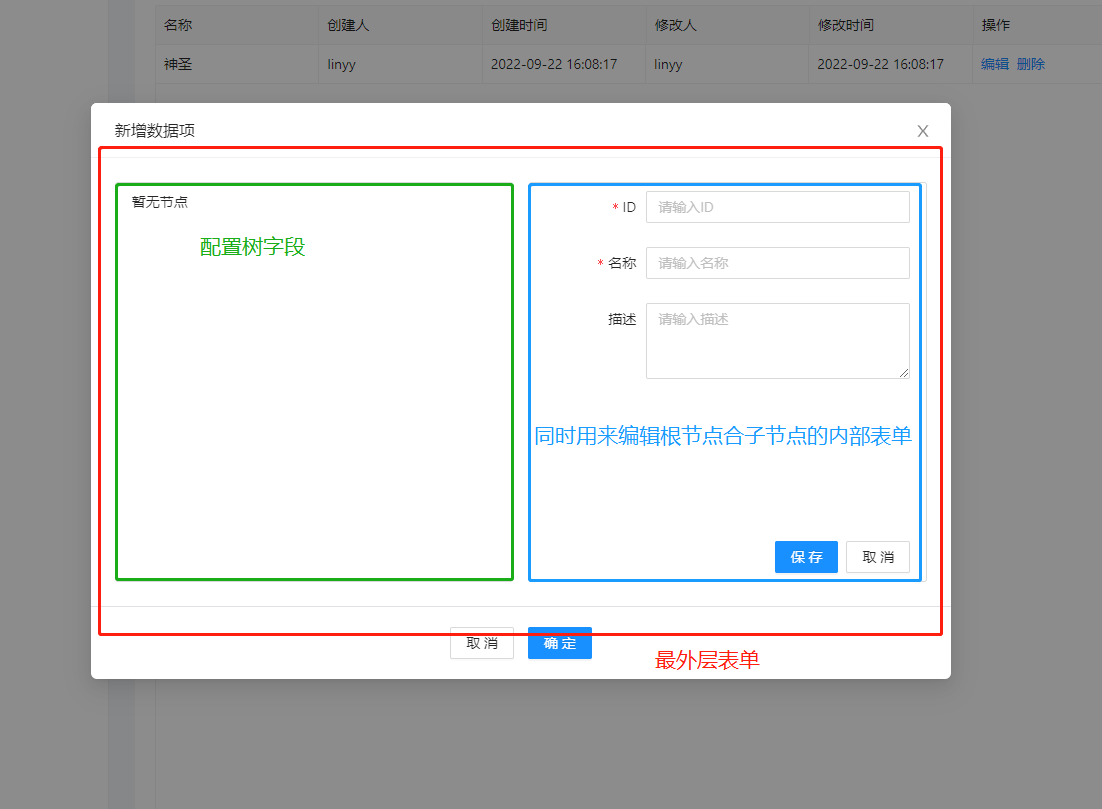Click the 创建人 column header

click(x=348, y=25)
